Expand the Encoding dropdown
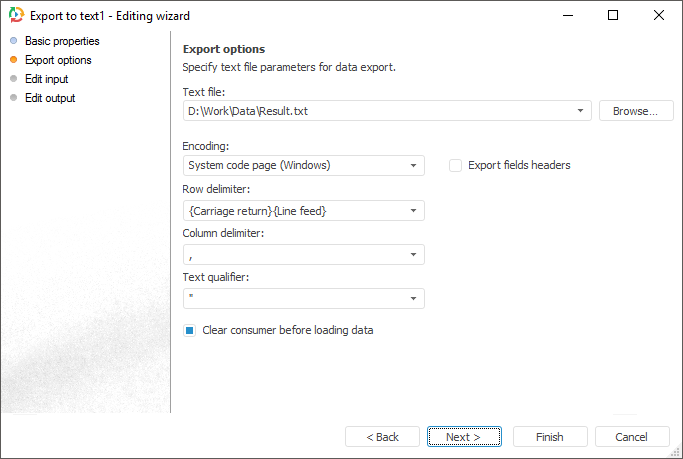The width and height of the screenshot is (683, 459). [x=414, y=165]
